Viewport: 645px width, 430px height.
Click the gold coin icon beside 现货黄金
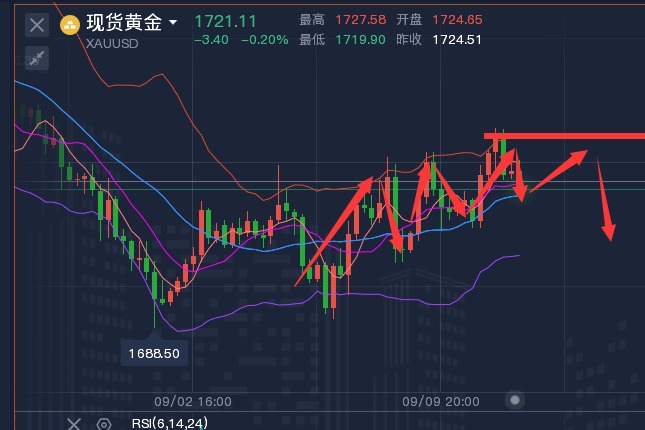click(71, 23)
